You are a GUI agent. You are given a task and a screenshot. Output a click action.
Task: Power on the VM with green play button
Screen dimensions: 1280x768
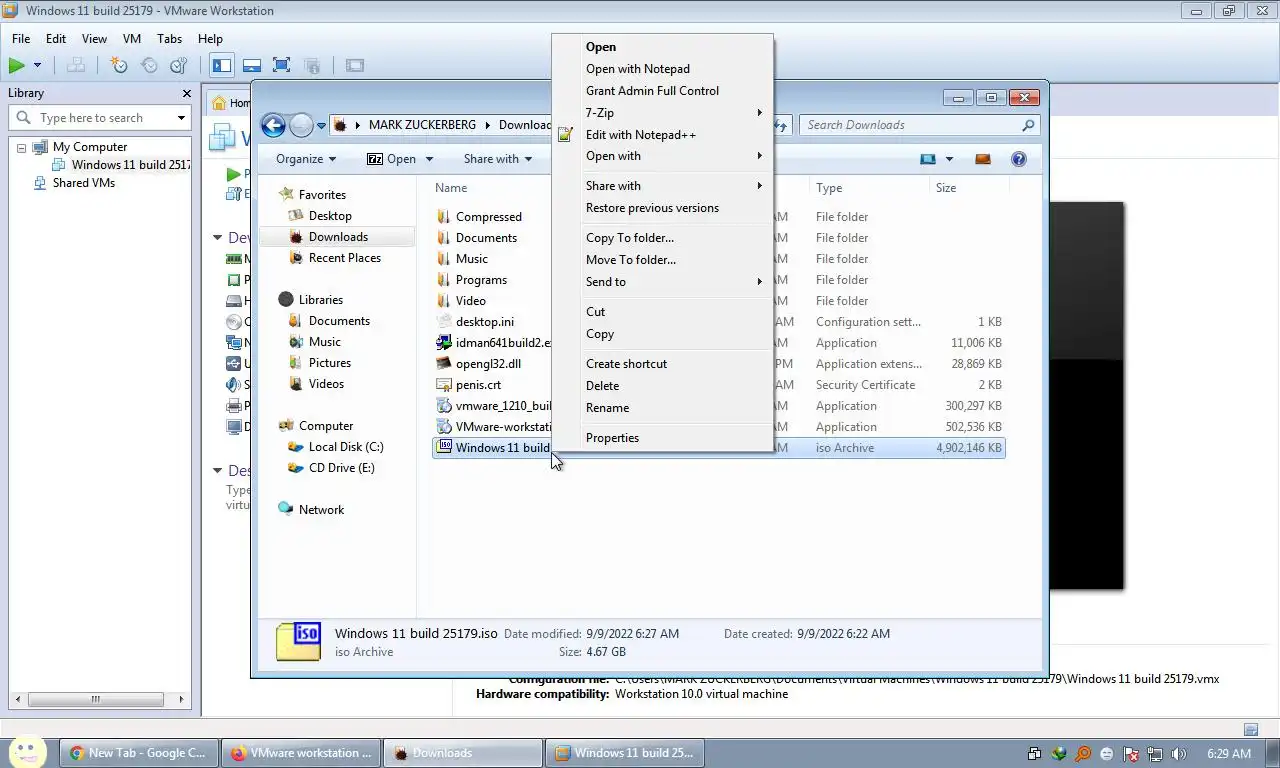[x=17, y=66]
